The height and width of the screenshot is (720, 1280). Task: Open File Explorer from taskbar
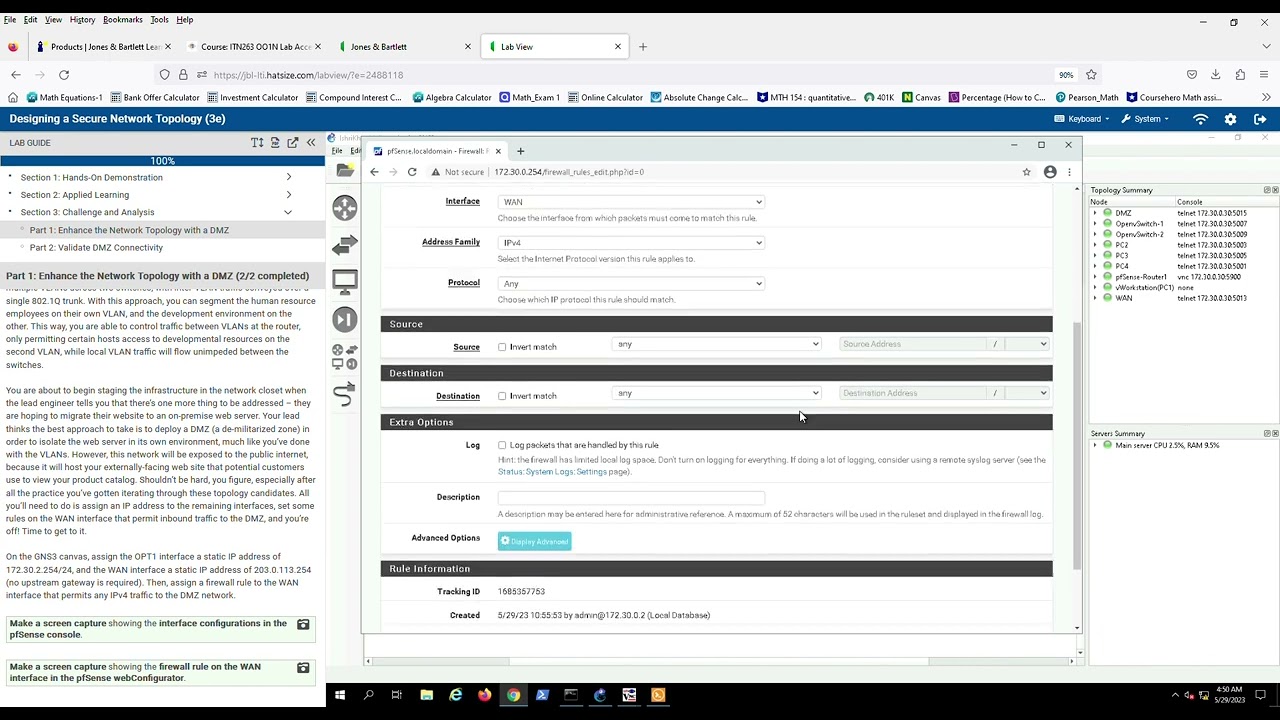pos(426,695)
